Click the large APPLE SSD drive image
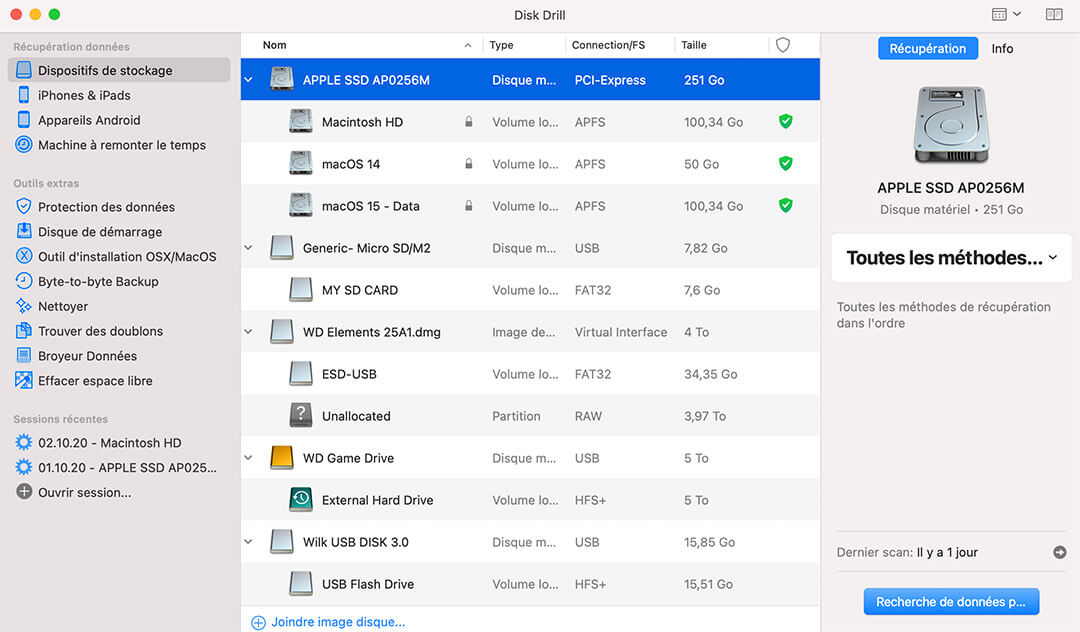The width and height of the screenshot is (1080, 632). pyautogui.click(x=951, y=125)
